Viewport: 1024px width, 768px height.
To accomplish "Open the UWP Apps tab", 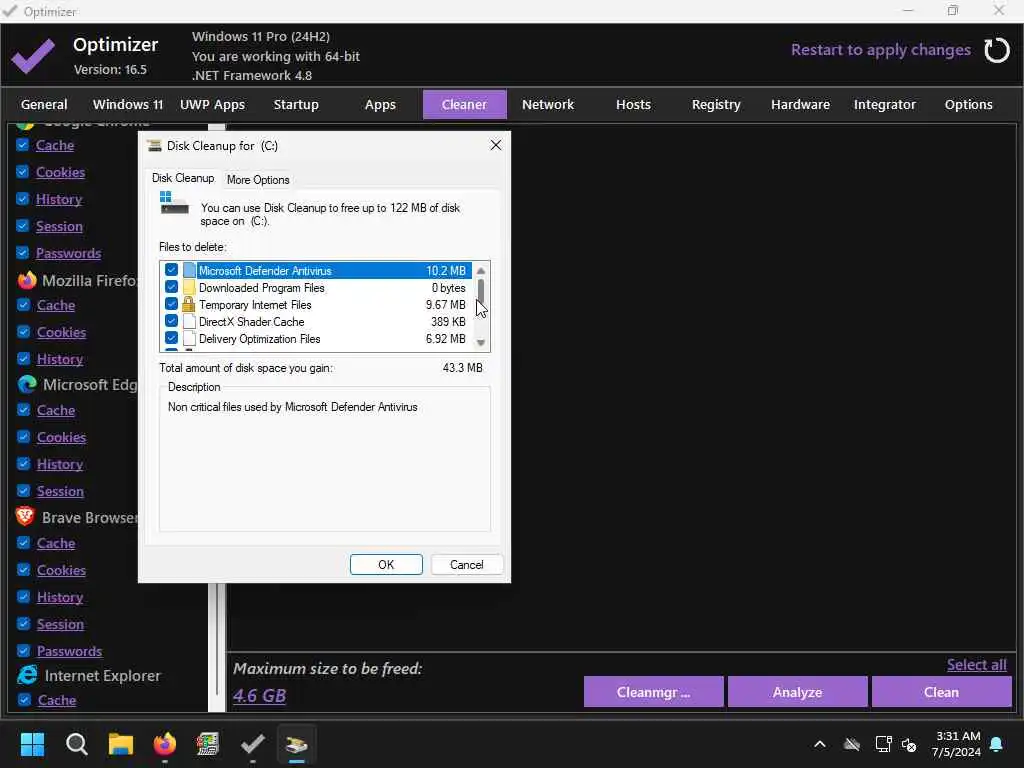I will pos(212,104).
